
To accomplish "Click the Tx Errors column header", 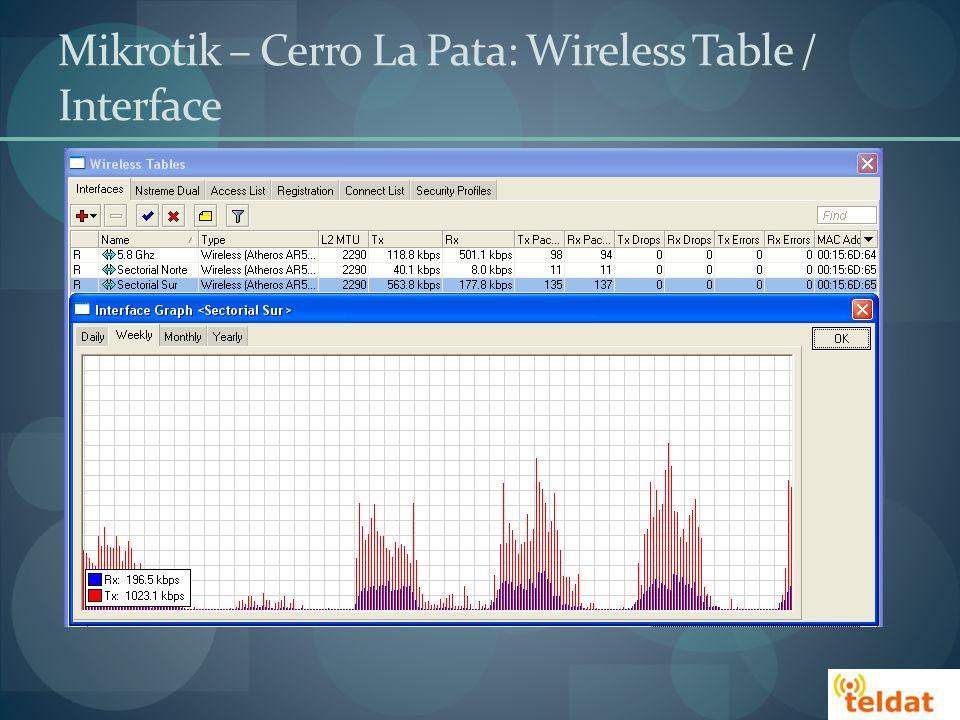I will click(x=740, y=239).
